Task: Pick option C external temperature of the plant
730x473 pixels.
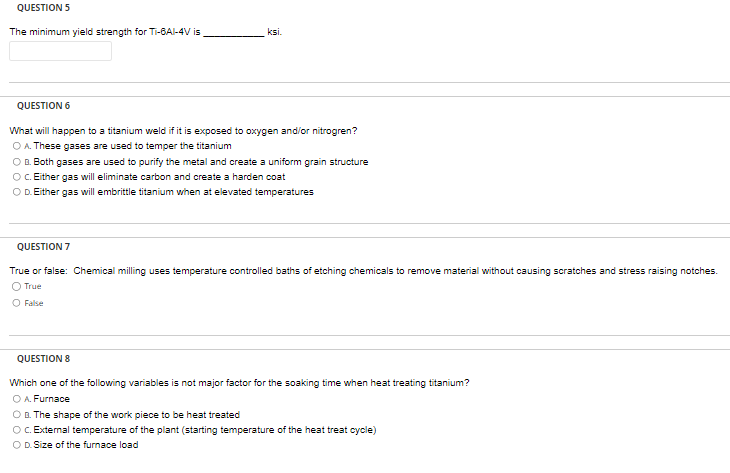Action: pos(17,430)
